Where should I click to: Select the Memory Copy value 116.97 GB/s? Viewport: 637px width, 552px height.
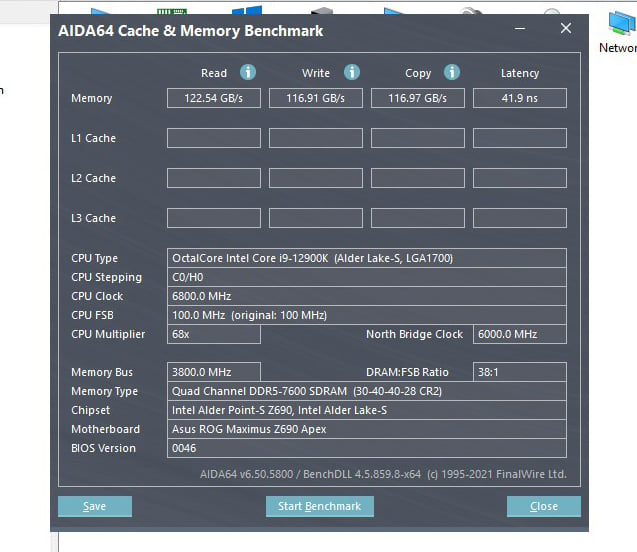pos(418,98)
